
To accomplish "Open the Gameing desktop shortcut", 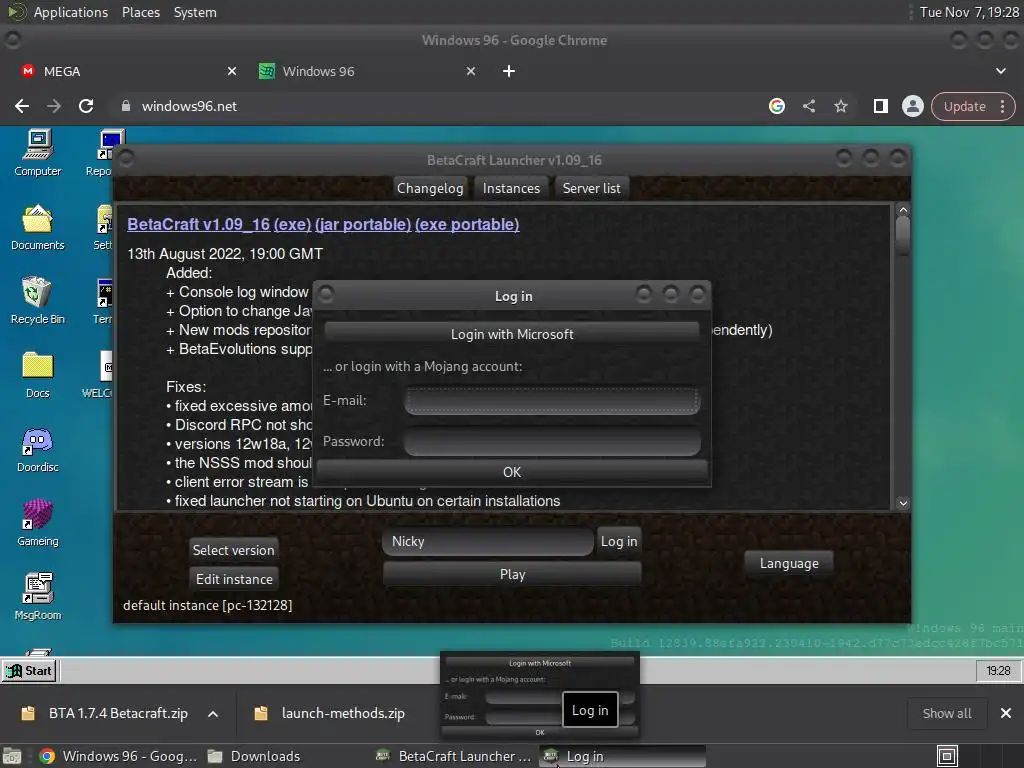I will click(x=38, y=523).
